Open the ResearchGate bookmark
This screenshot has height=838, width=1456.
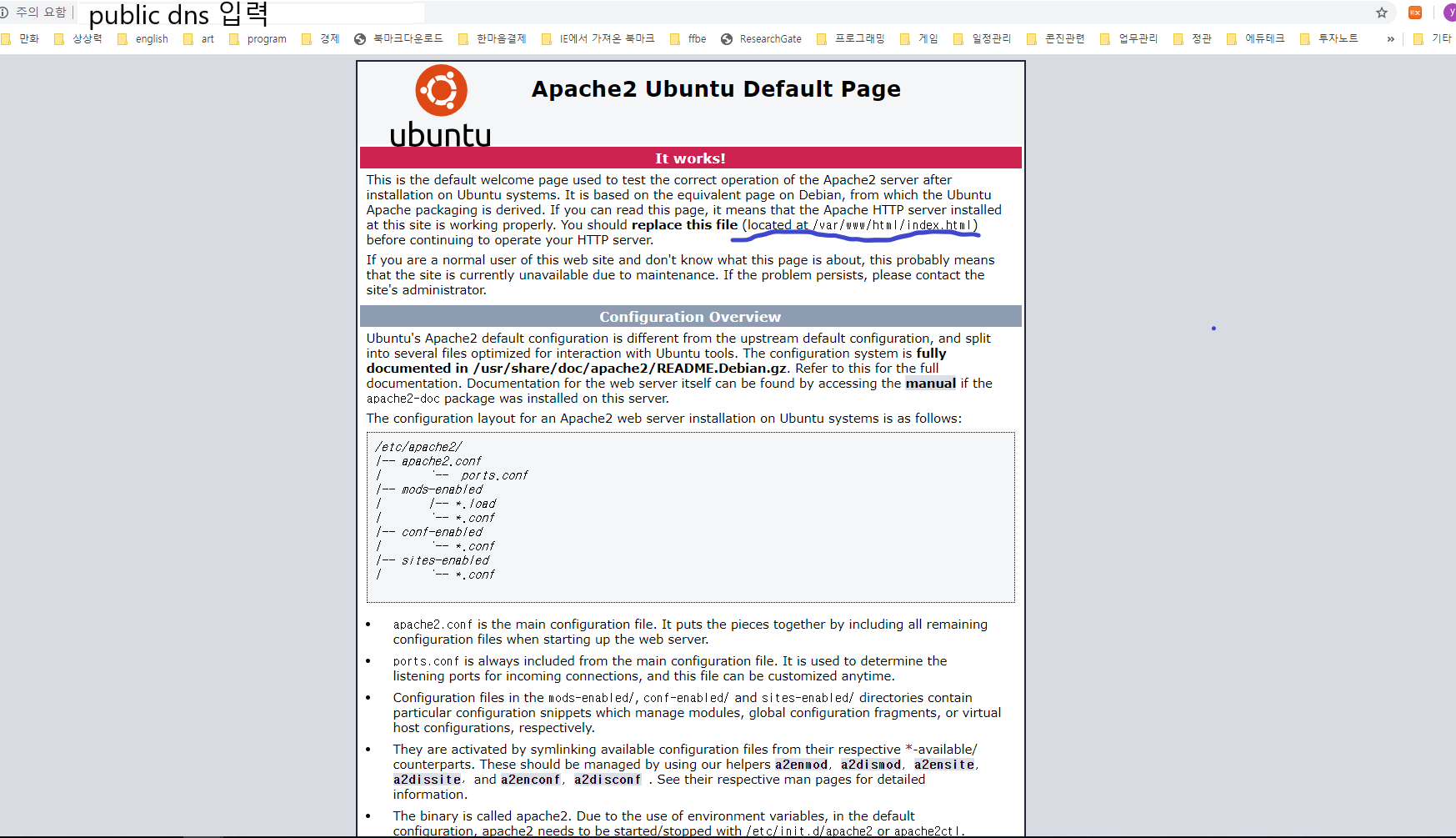[762, 38]
